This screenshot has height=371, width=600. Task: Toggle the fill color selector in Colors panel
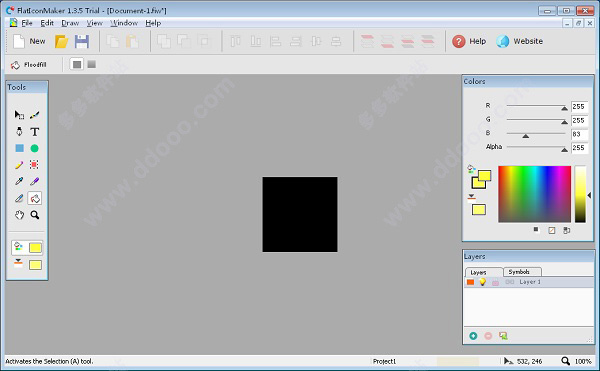click(x=471, y=168)
